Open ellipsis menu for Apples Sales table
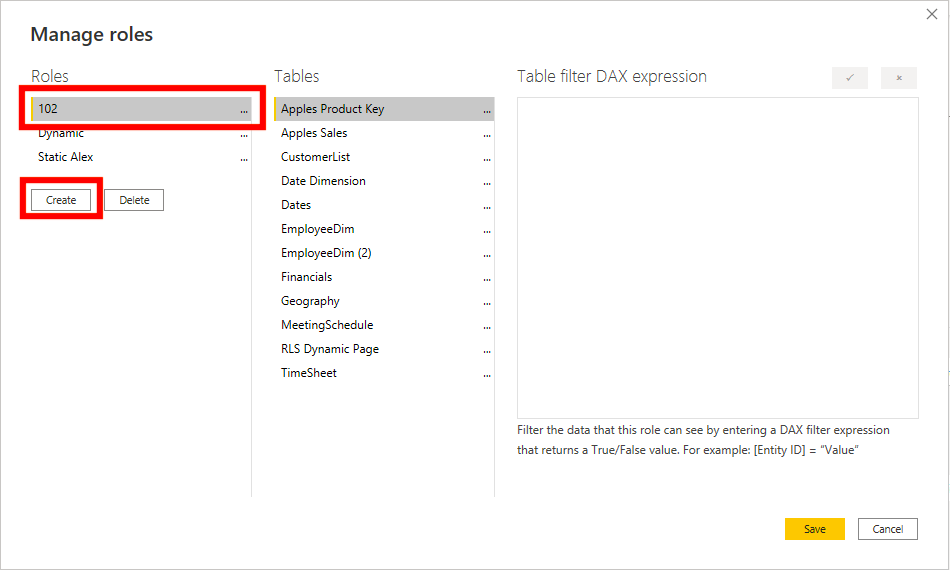Image resolution: width=950 pixels, height=570 pixels. point(487,134)
